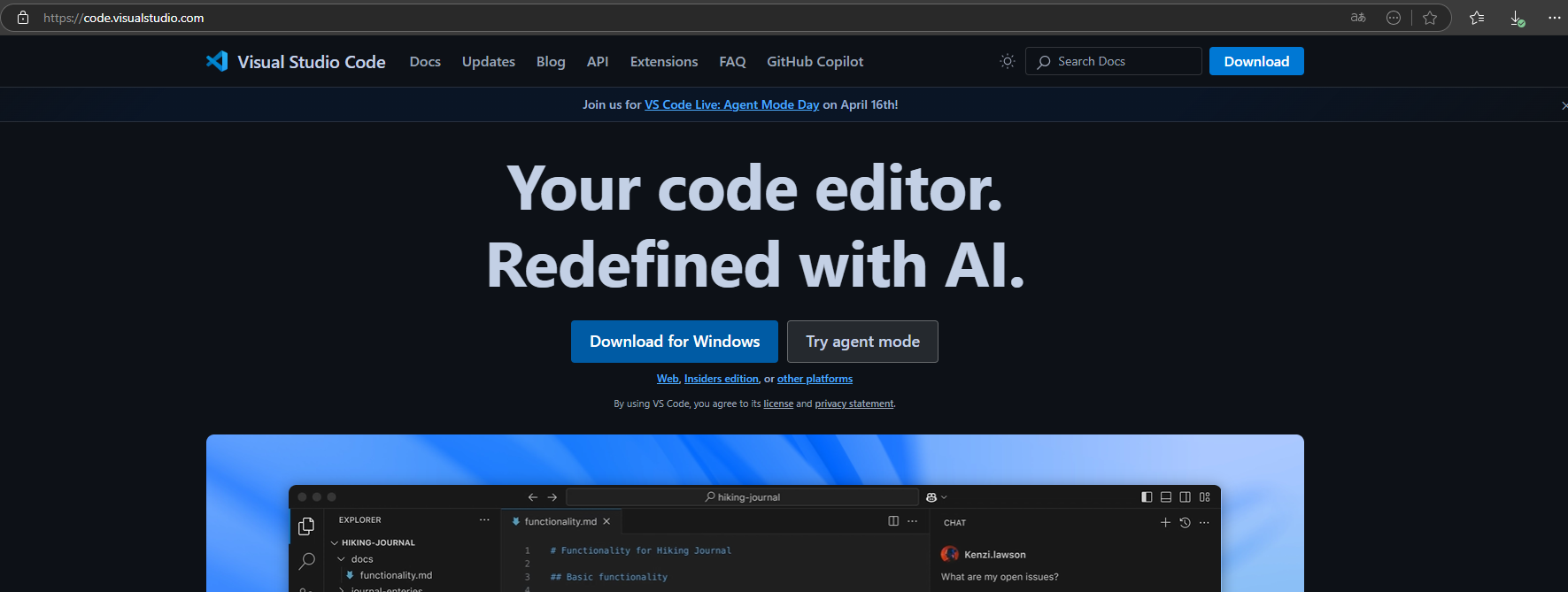This screenshot has height=592, width=1568.
Task: Click the blue Download button in header
Action: tap(1256, 61)
